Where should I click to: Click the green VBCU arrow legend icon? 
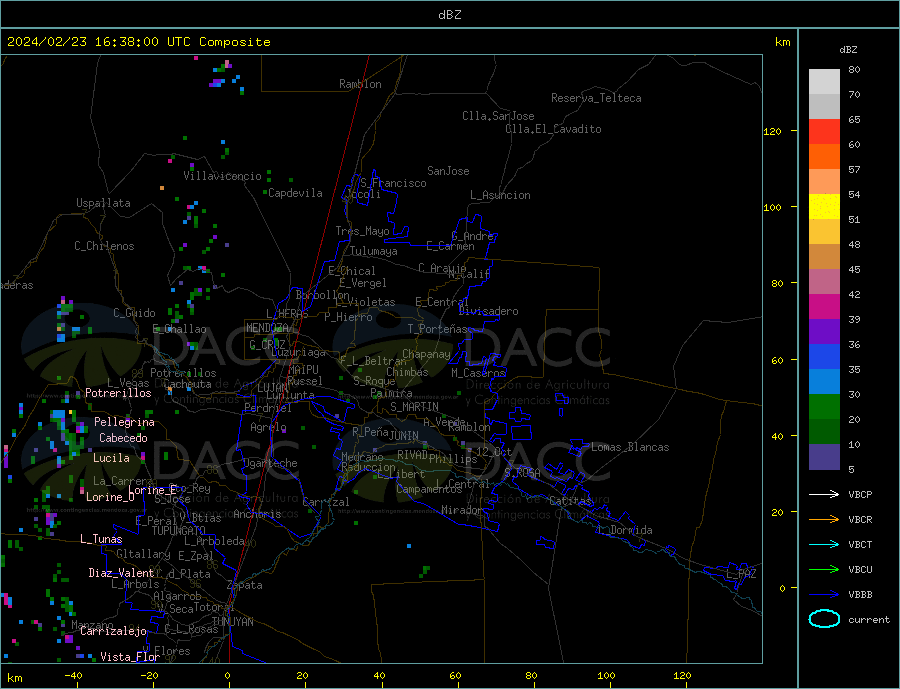[x=824, y=570]
